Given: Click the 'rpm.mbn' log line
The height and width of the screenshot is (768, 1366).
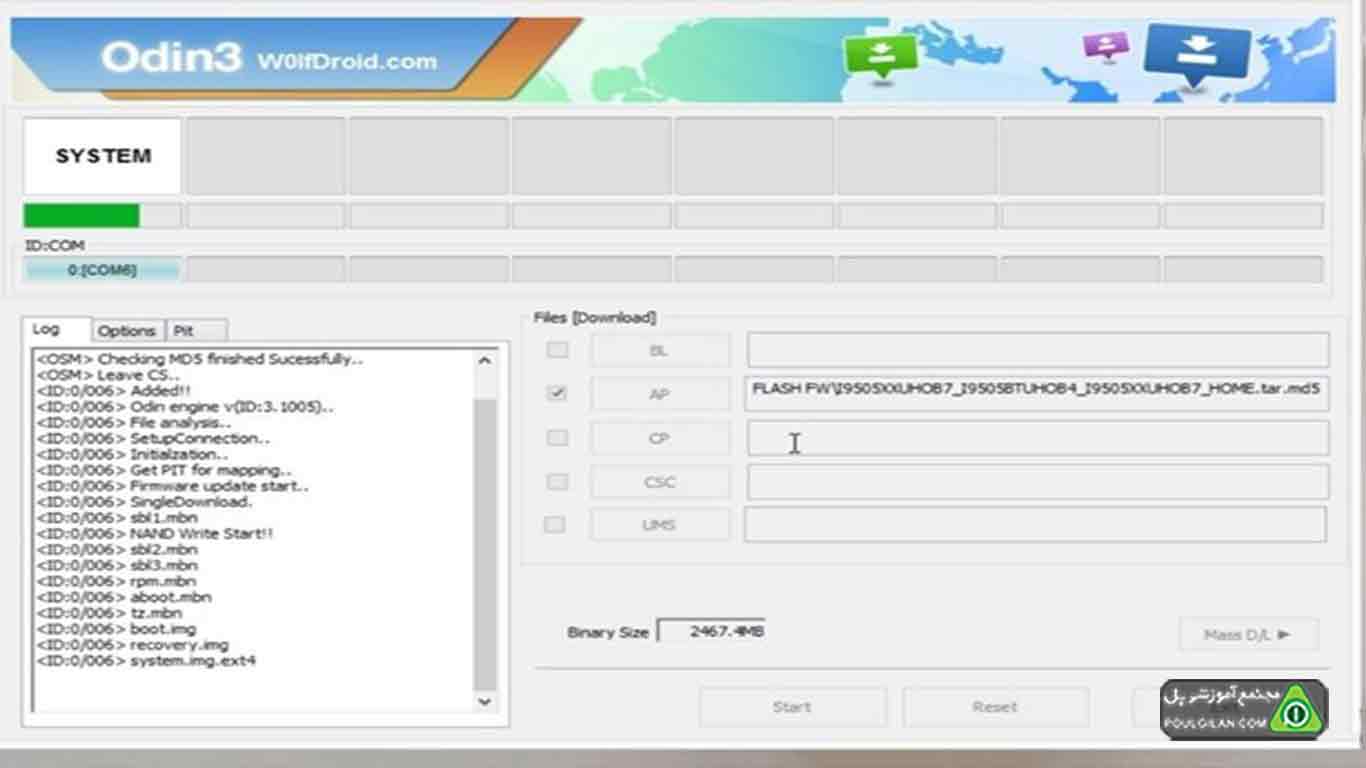Looking at the screenshot, I should tap(116, 581).
